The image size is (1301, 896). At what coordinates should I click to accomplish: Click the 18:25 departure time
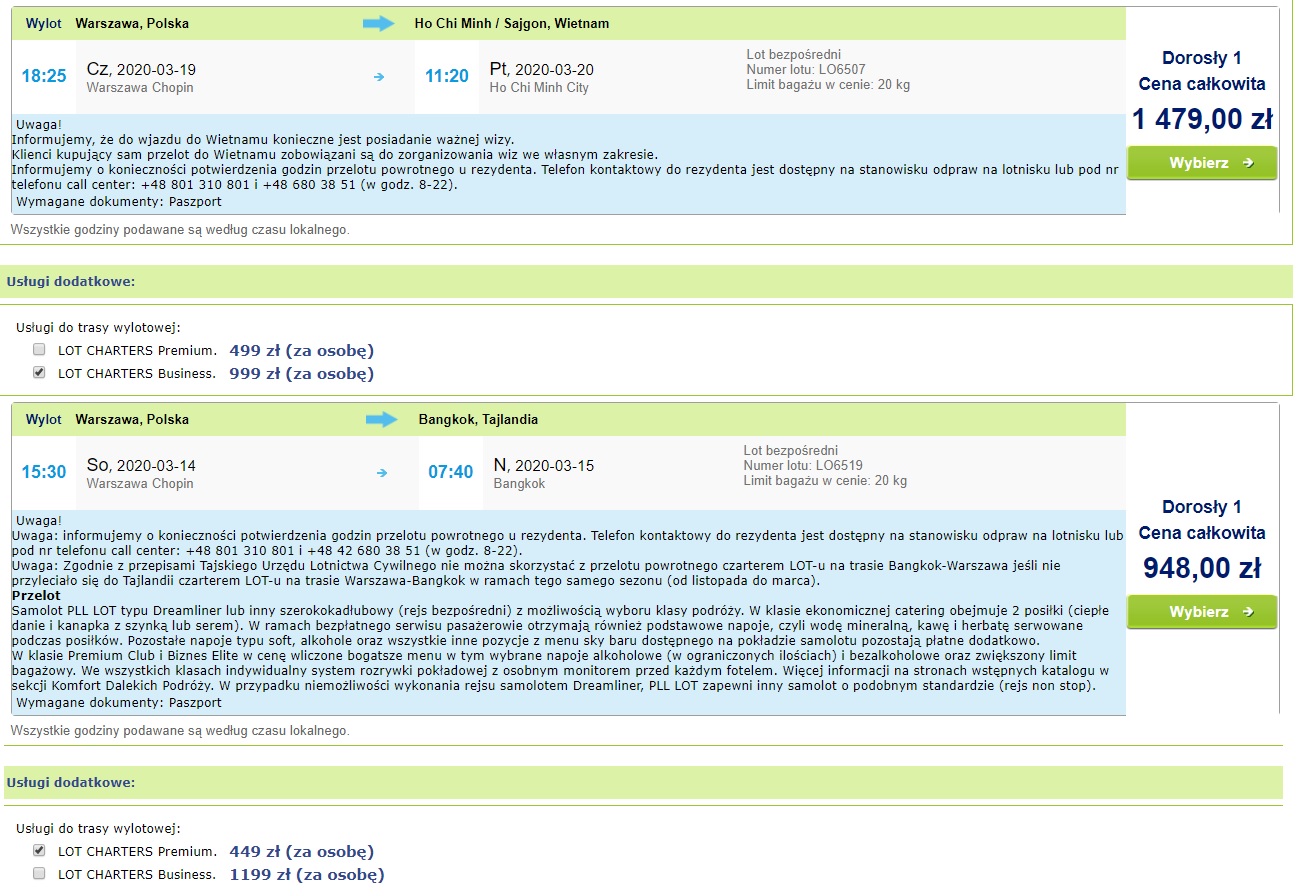tap(44, 76)
